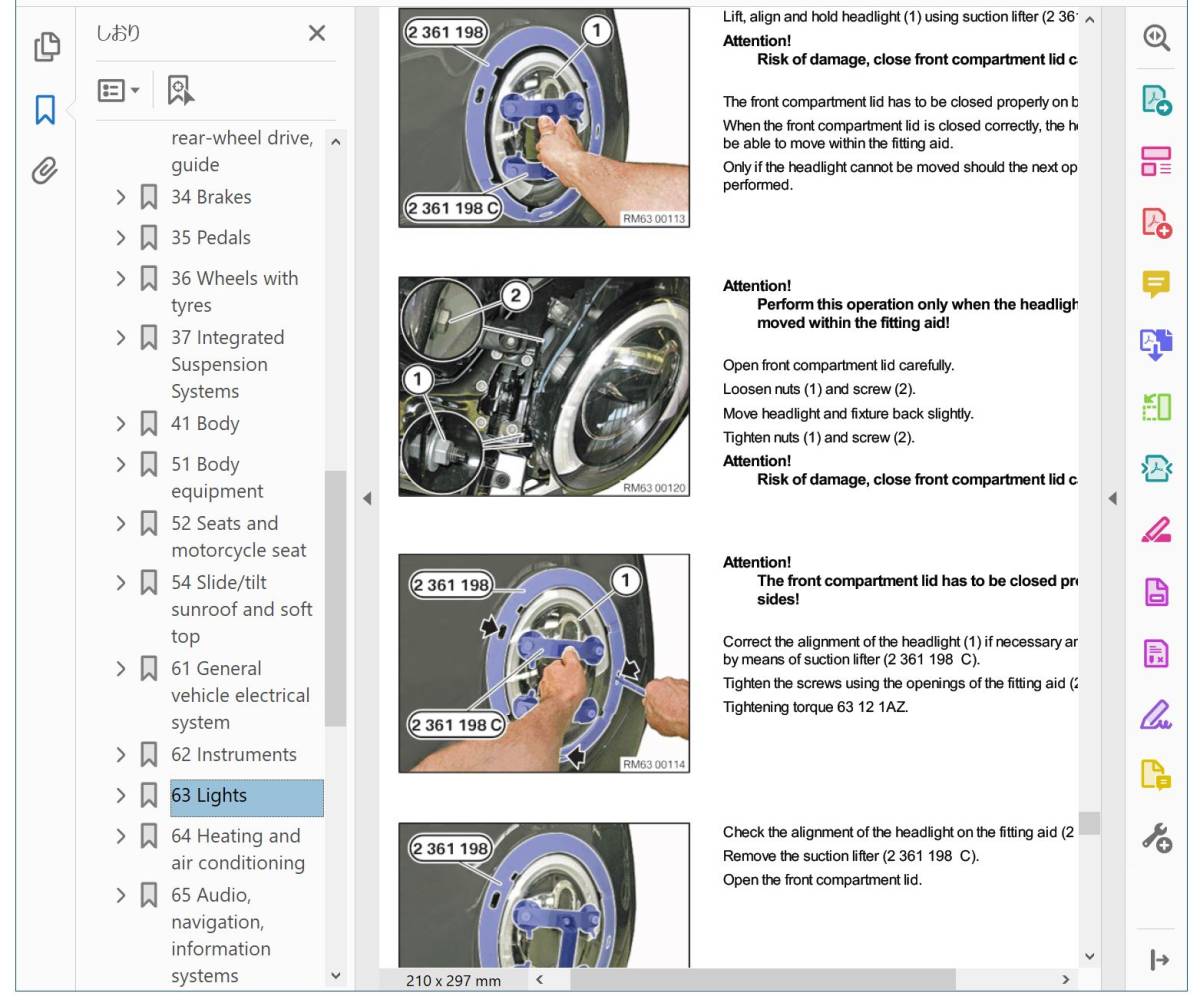Go to 41 Body bookmark
1200x1003 pixels.
(205, 424)
